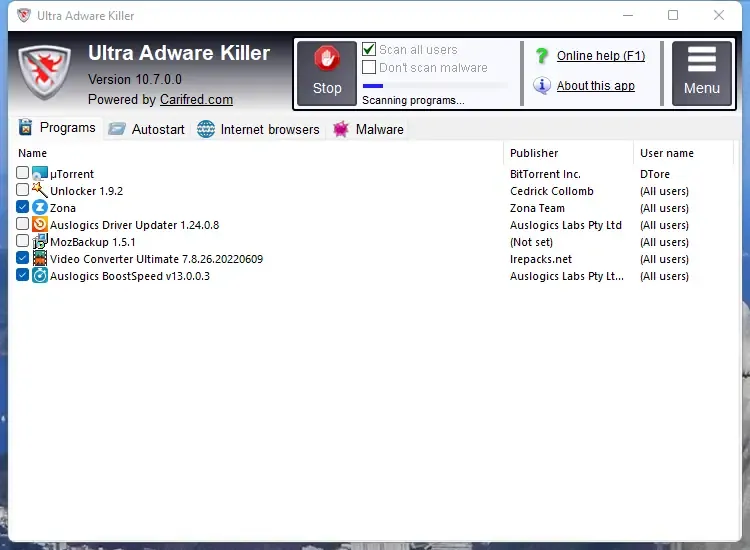The width and height of the screenshot is (750, 550).
Task: Click the Auslogics BoostSpeed icon
Action: 40,275
